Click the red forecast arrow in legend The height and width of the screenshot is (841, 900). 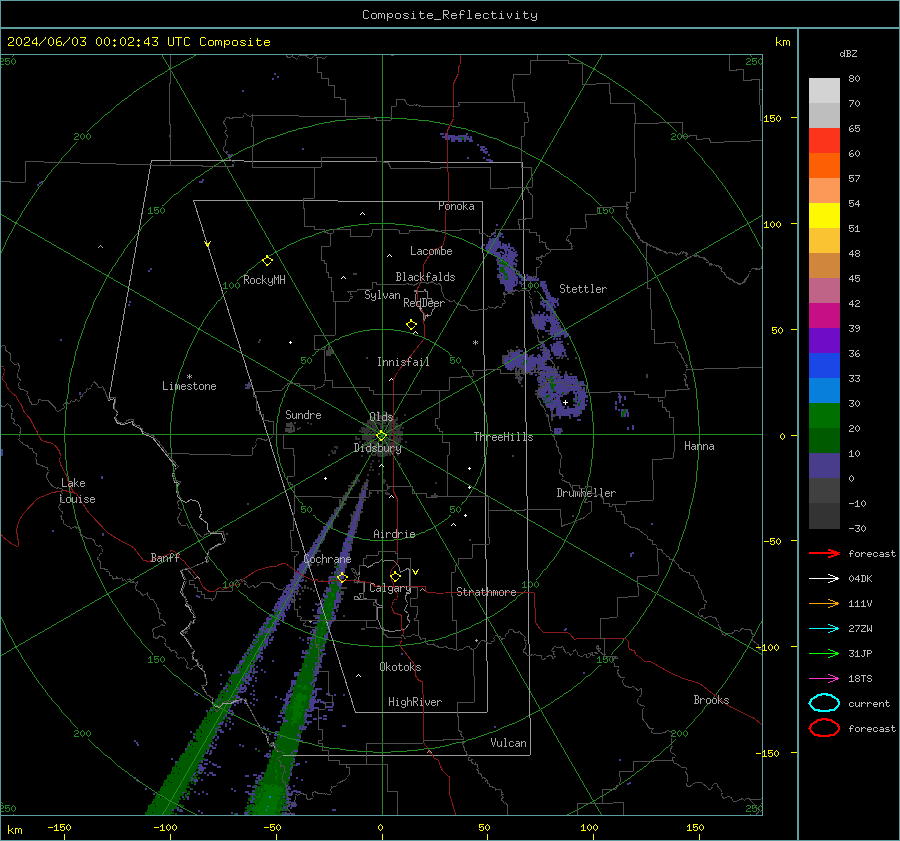tap(824, 553)
